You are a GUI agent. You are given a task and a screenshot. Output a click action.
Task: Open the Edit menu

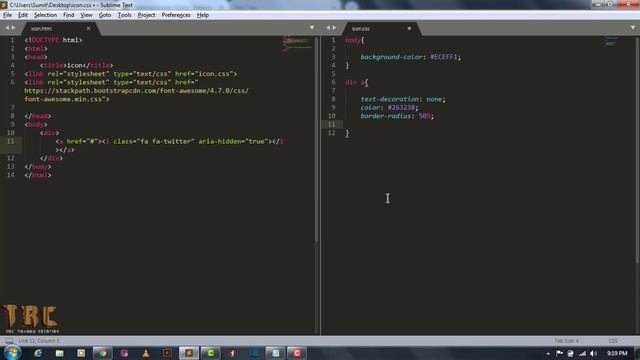[22, 15]
